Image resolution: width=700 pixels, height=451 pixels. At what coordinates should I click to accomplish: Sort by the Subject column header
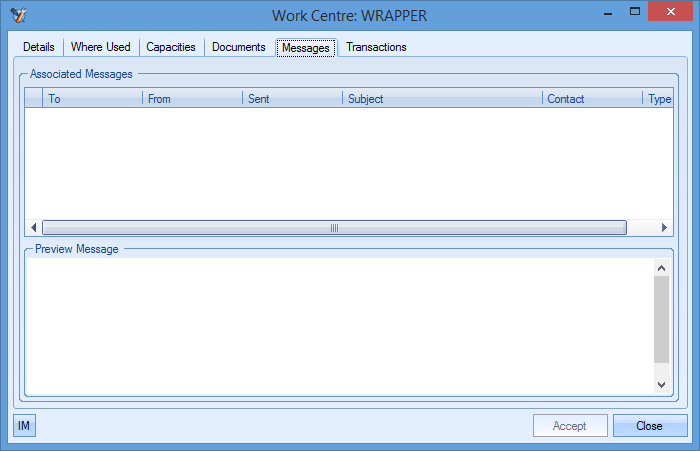click(443, 99)
